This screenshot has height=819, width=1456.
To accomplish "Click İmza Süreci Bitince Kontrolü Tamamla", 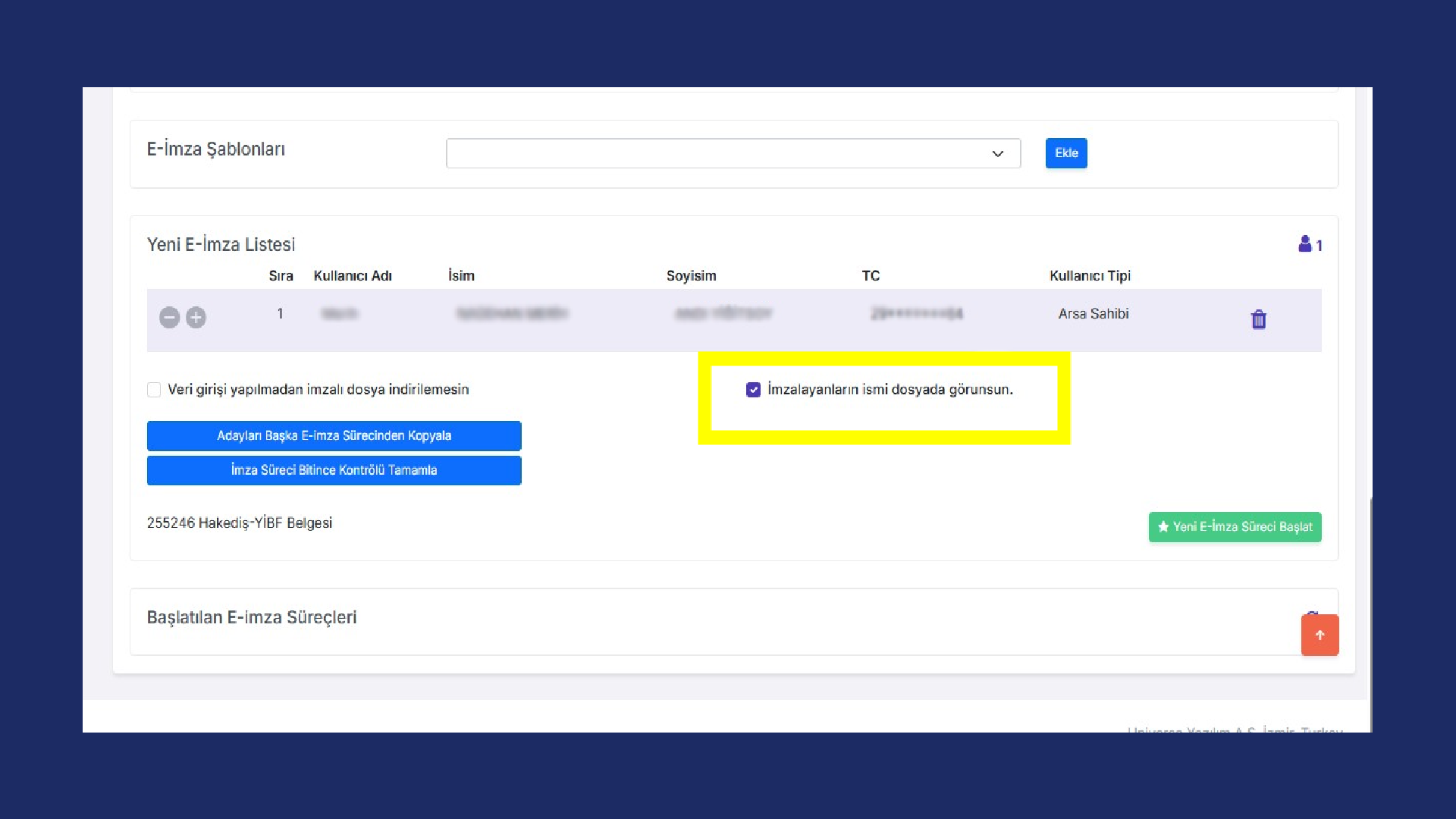I will point(334,470).
